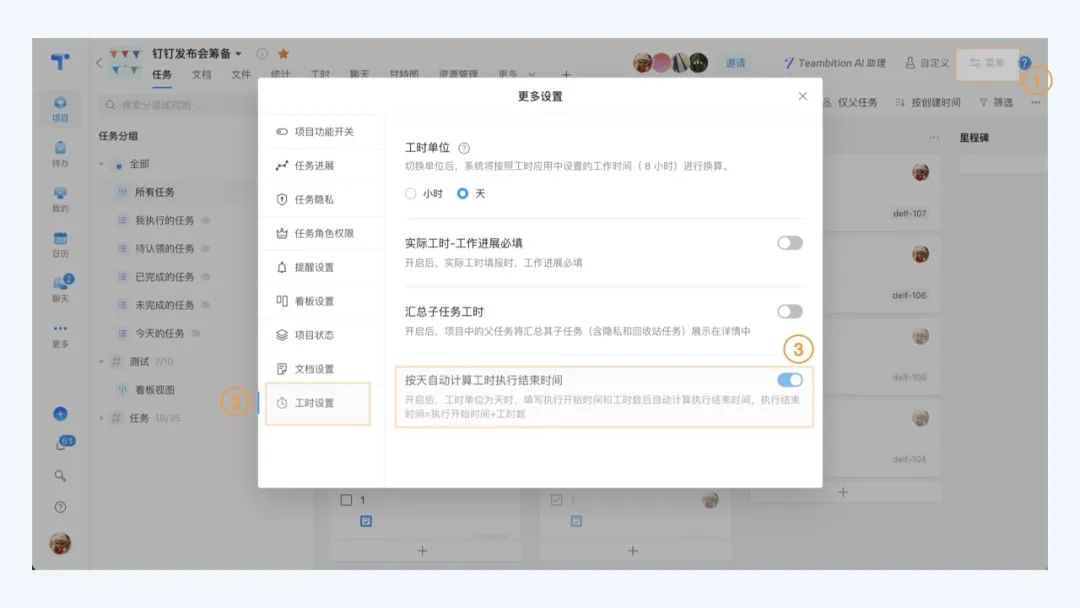Toggle the 实际工时-工作进展必填 switch

pos(790,243)
